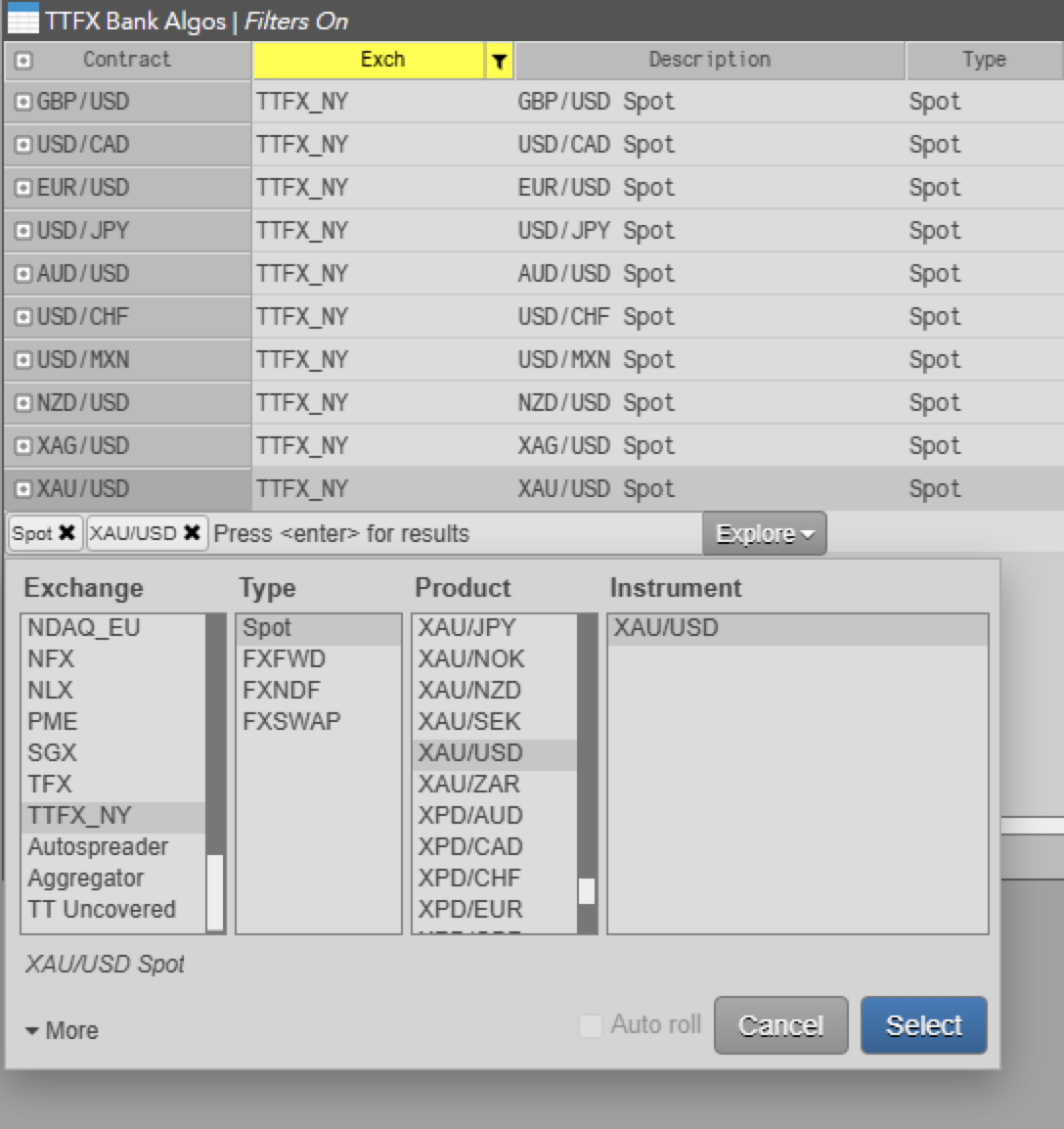Expand the XAU/USD contract row
1064x1129 pixels.
point(23,489)
